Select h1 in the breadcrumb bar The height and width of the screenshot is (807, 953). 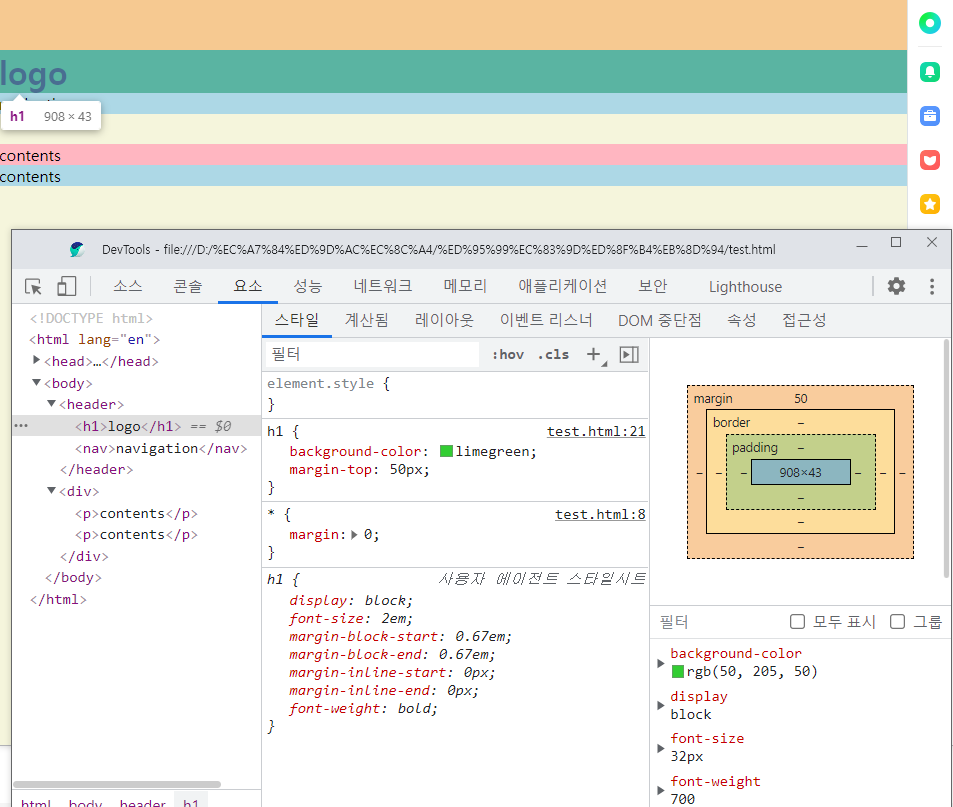(191, 802)
